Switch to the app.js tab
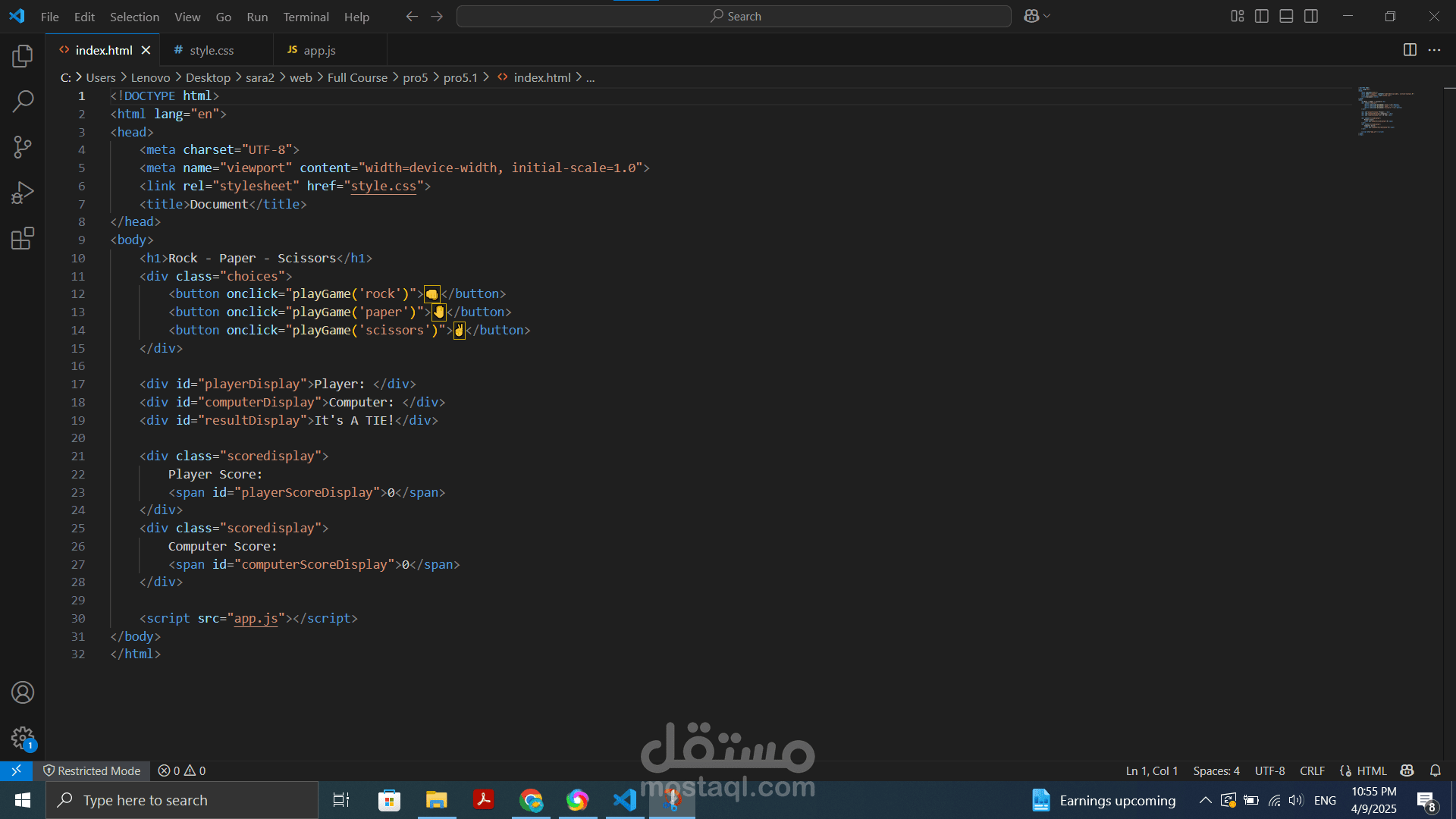 319,50
